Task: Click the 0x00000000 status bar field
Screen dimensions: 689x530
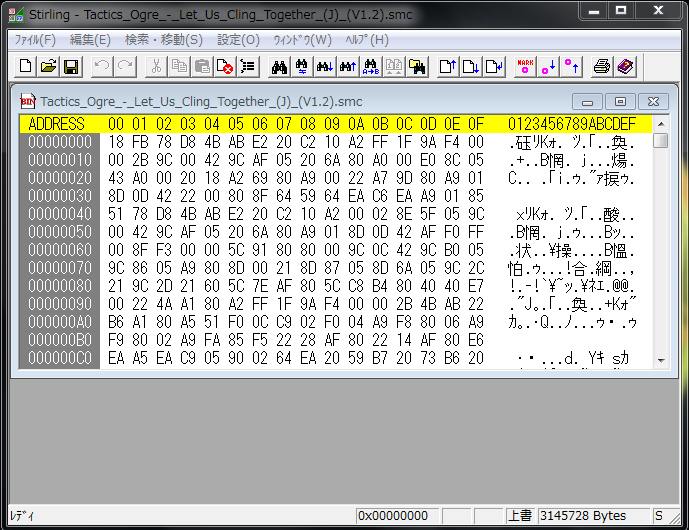Action: [x=397, y=516]
